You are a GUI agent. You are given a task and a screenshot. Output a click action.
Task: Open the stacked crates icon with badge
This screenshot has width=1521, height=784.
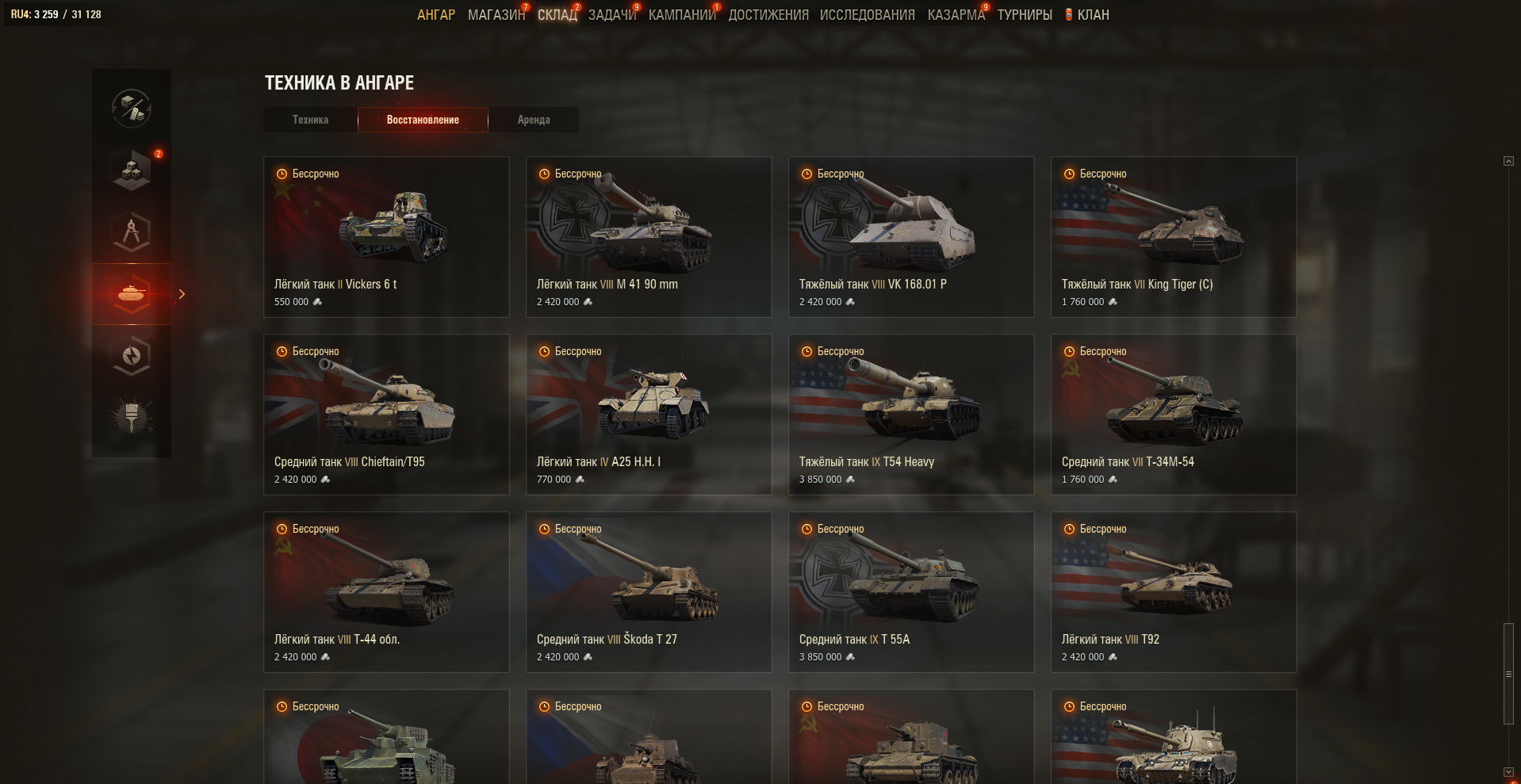point(132,170)
